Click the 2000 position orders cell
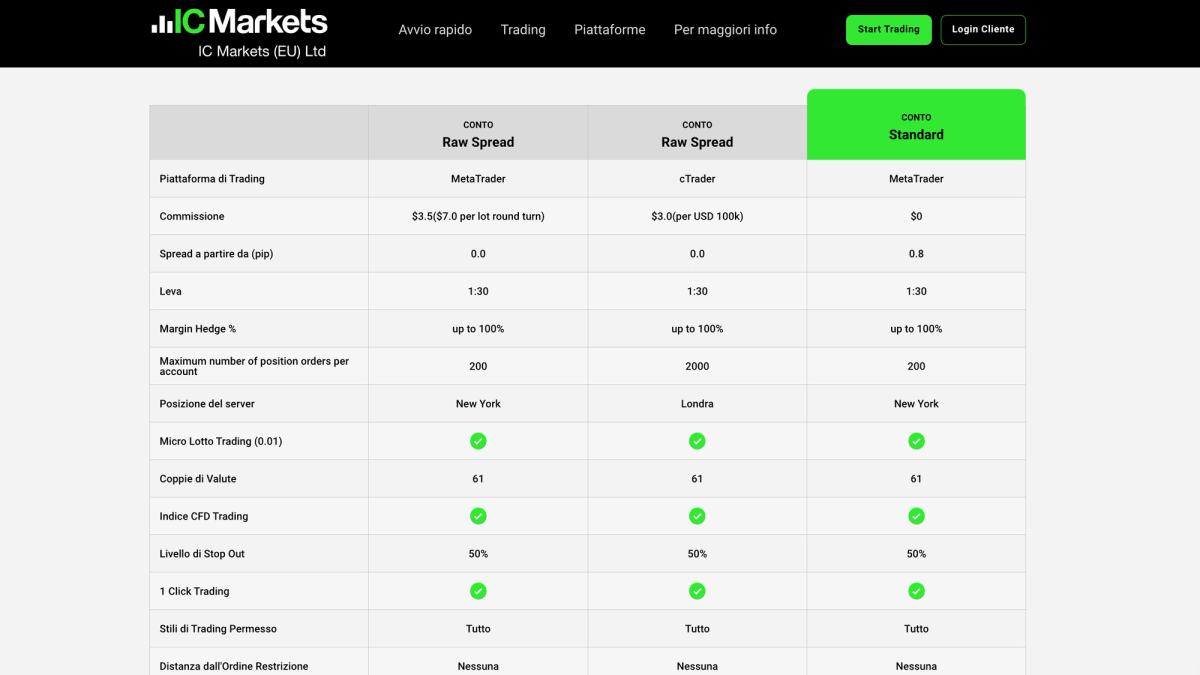1200x675 pixels. [x=697, y=366]
